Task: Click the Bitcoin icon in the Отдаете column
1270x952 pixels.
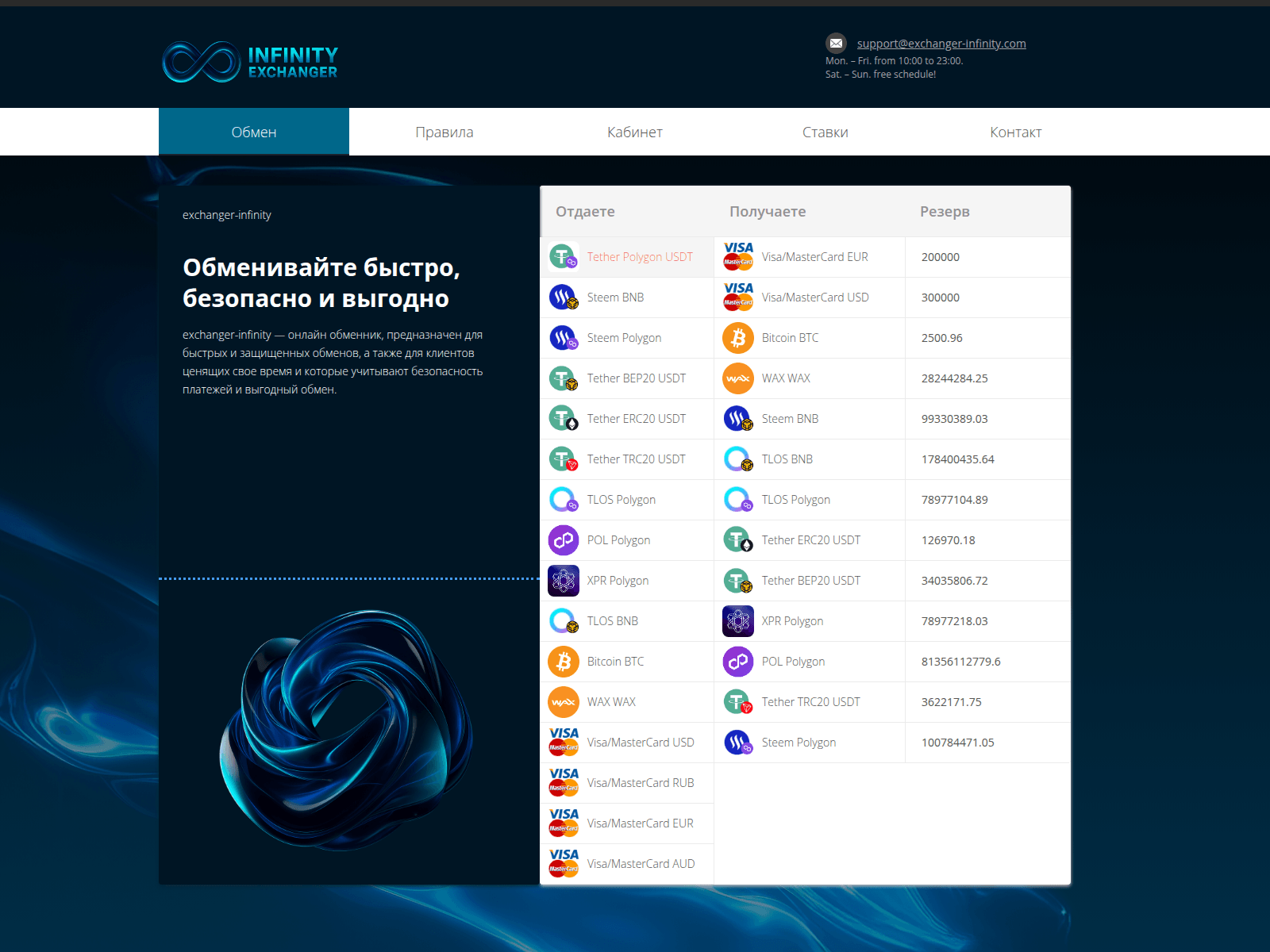Action: (x=564, y=662)
